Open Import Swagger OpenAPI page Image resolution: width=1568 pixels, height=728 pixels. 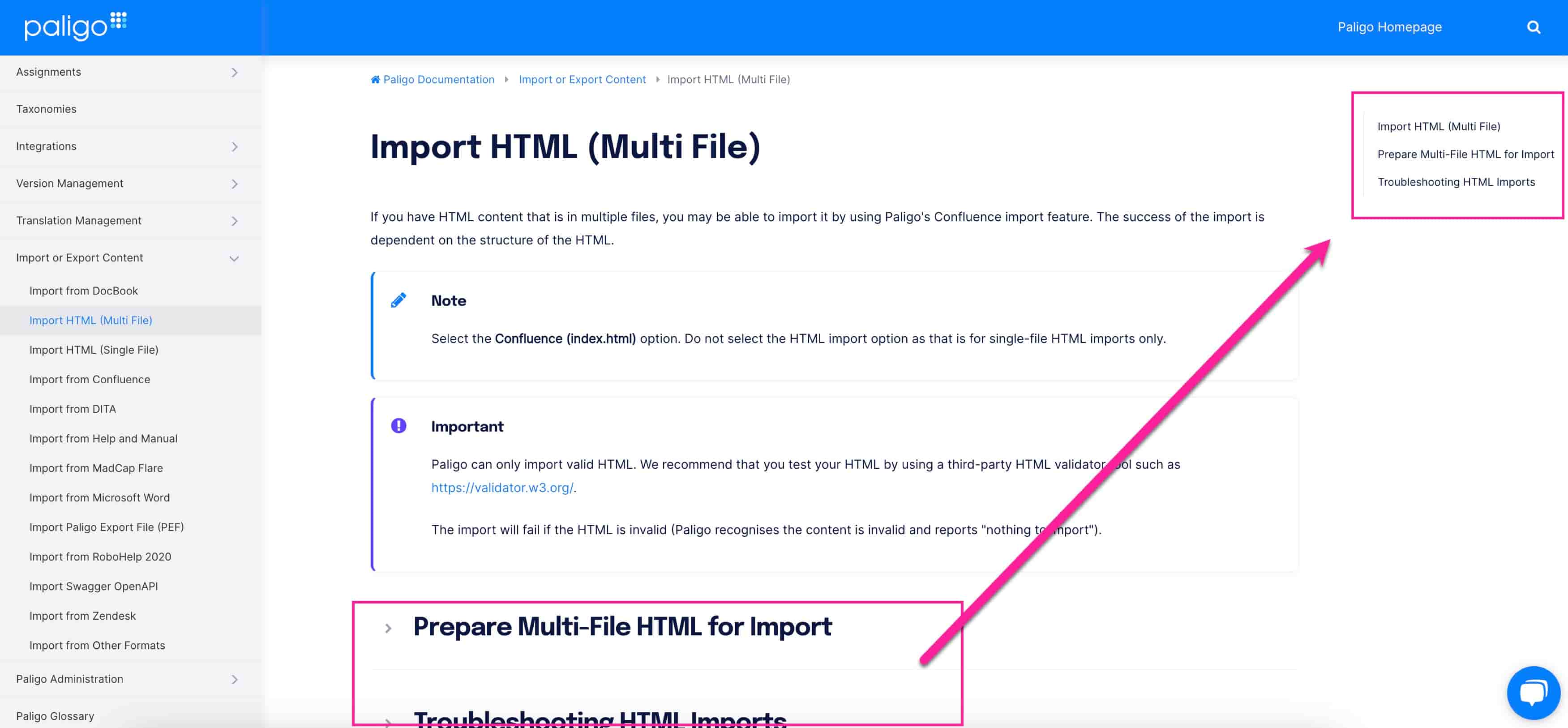(93, 586)
